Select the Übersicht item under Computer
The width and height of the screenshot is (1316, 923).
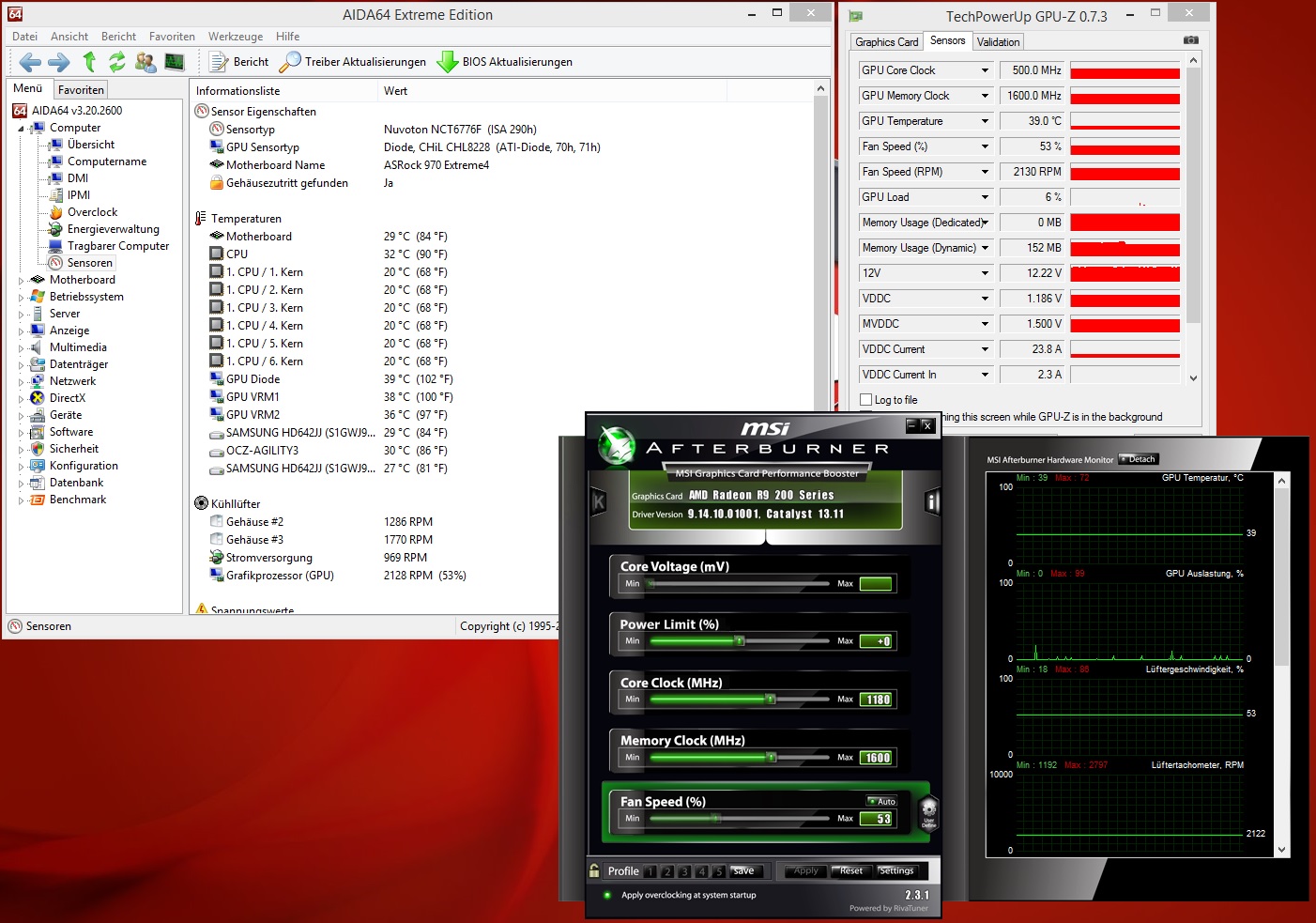click(91, 145)
